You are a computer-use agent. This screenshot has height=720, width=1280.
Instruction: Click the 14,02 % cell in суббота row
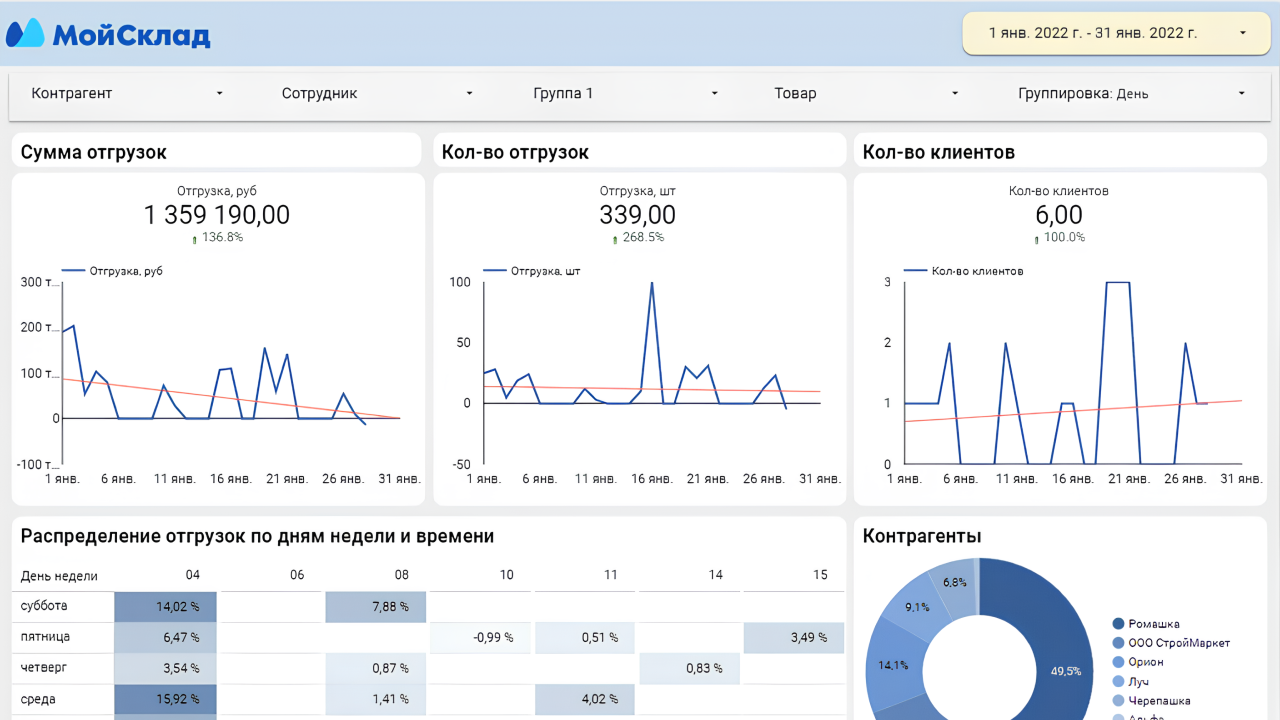165,607
